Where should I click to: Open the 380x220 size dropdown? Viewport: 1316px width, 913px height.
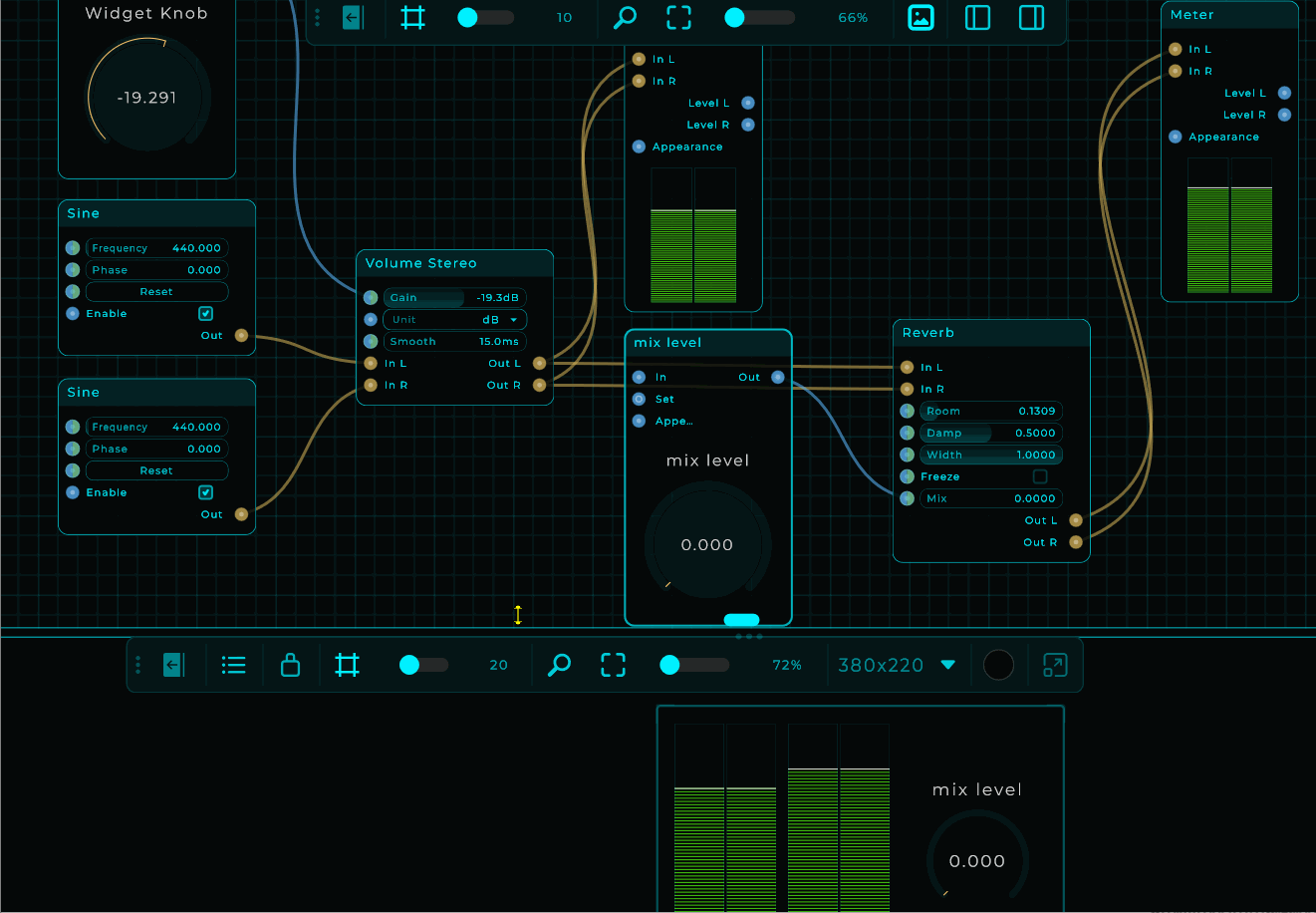(897, 665)
